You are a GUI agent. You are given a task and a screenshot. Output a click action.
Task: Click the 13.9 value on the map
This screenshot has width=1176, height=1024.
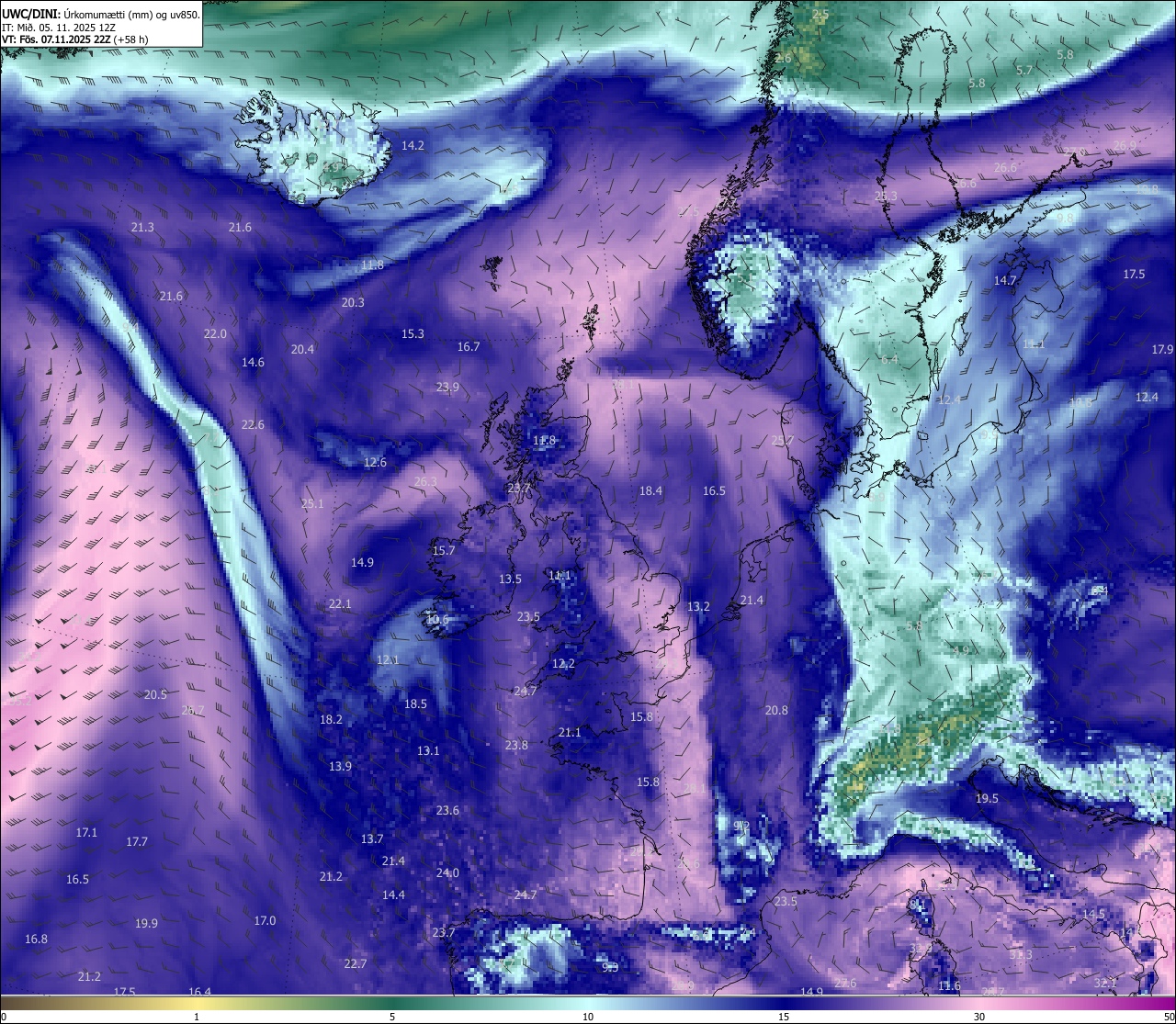pos(340,766)
